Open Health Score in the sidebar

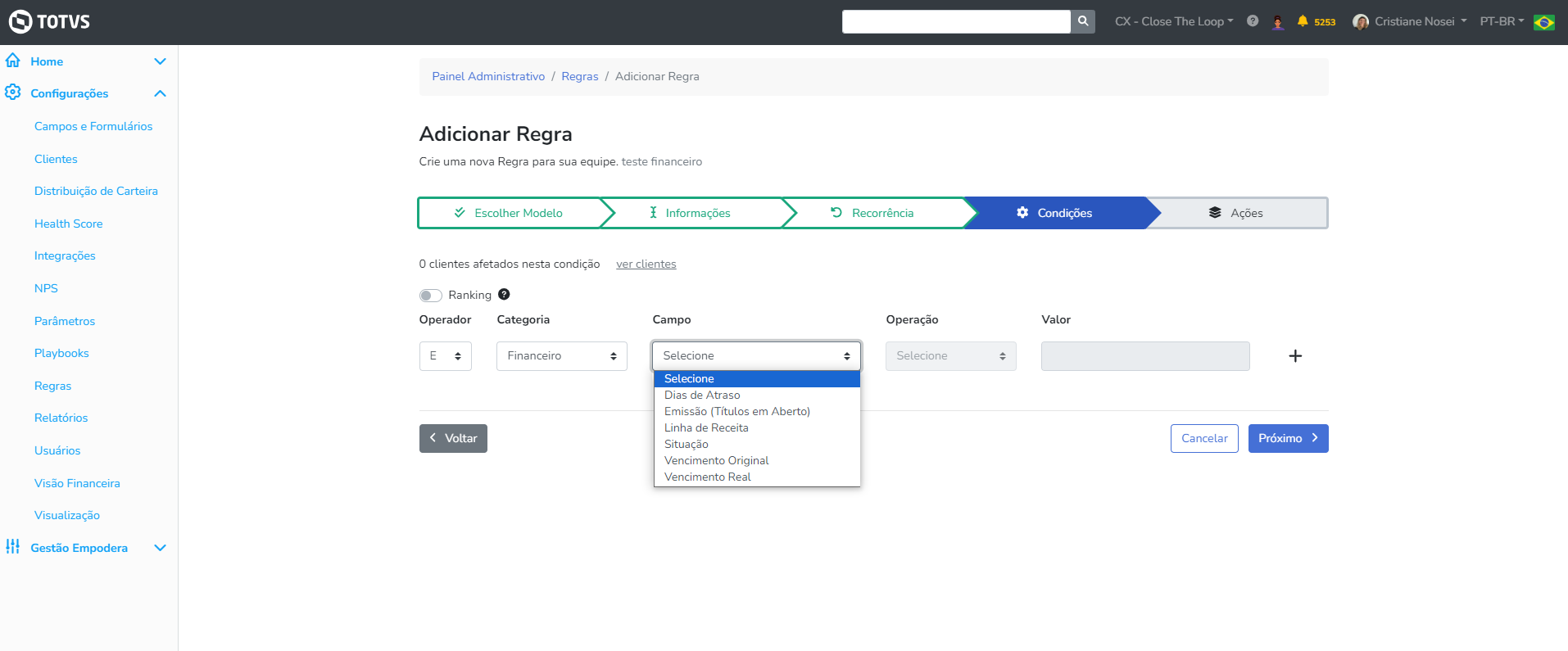pos(69,224)
